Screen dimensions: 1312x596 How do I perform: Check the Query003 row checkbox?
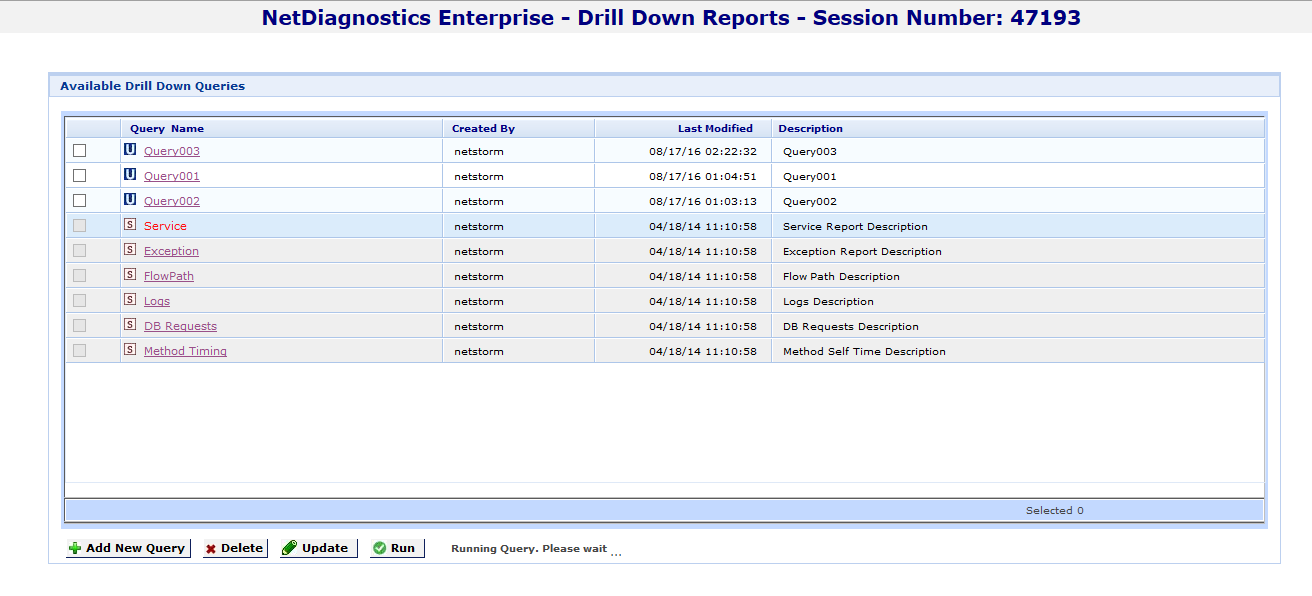tap(80, 151)
